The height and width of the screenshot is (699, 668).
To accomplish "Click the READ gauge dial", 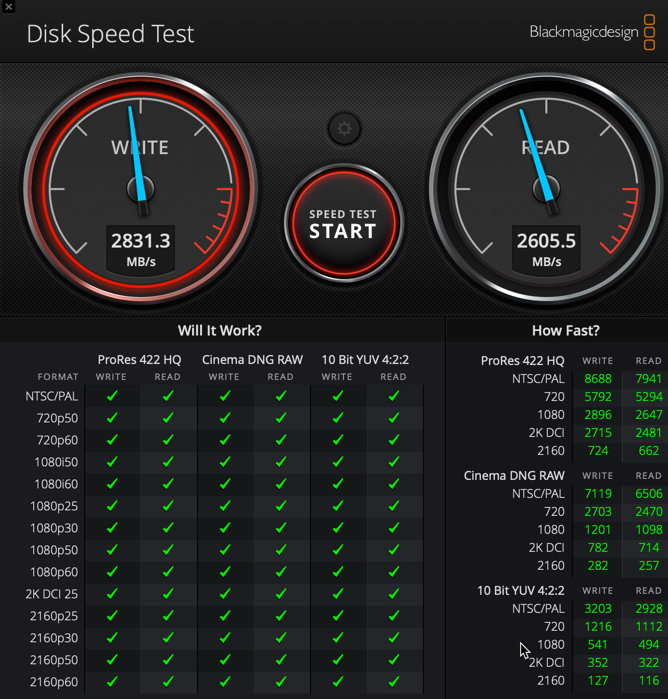I will click(546, 189).
